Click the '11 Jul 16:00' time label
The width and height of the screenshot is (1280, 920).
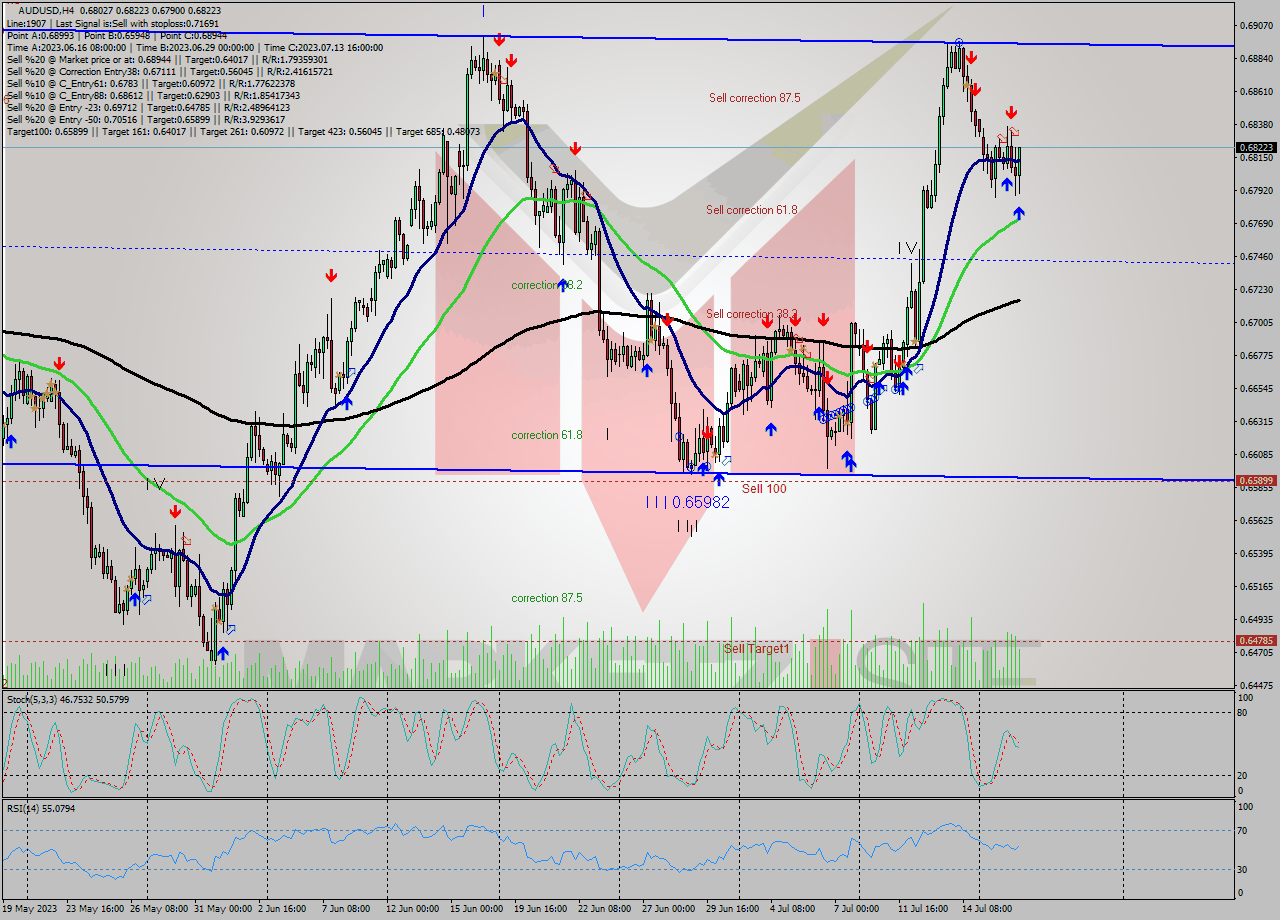click(925, 908)
